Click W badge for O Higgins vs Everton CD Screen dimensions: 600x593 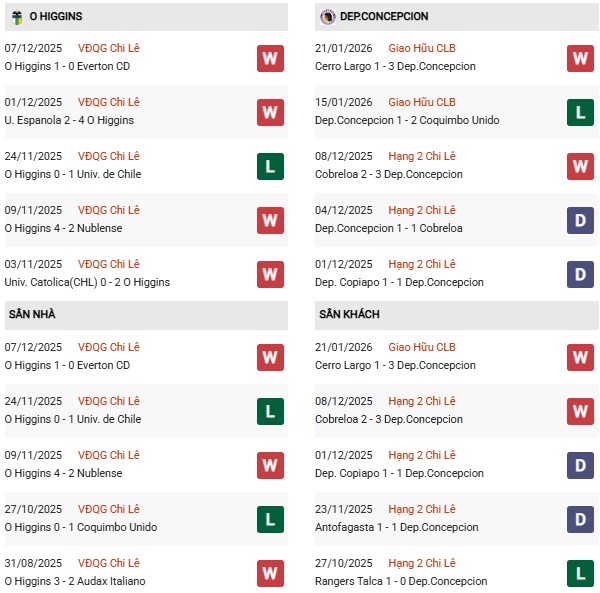point(270,58)
